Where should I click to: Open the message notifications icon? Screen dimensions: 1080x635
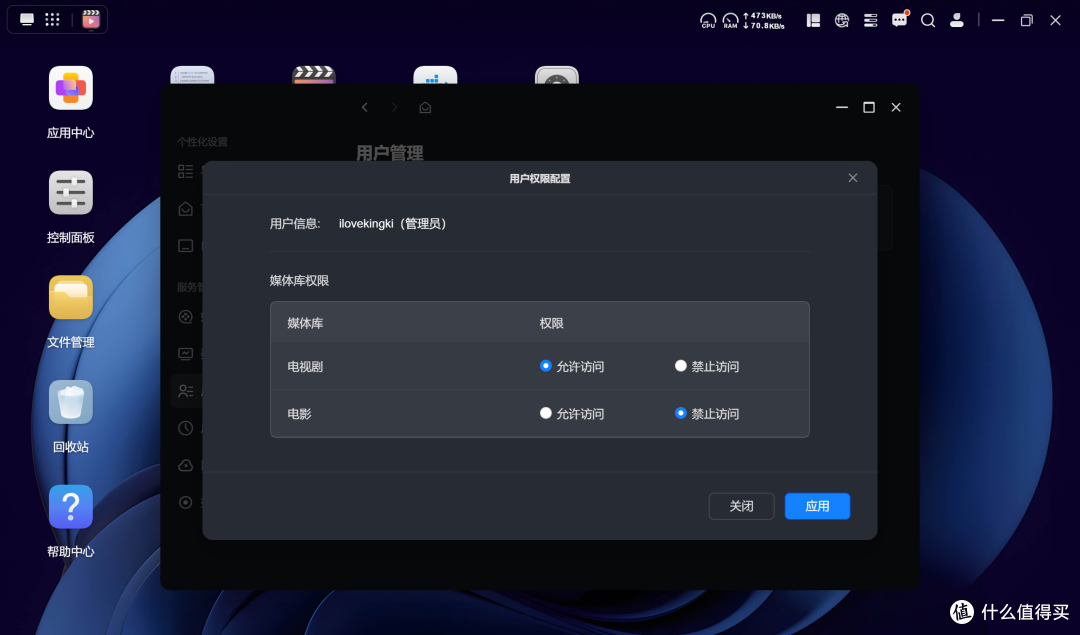click(x=900, y=20)
